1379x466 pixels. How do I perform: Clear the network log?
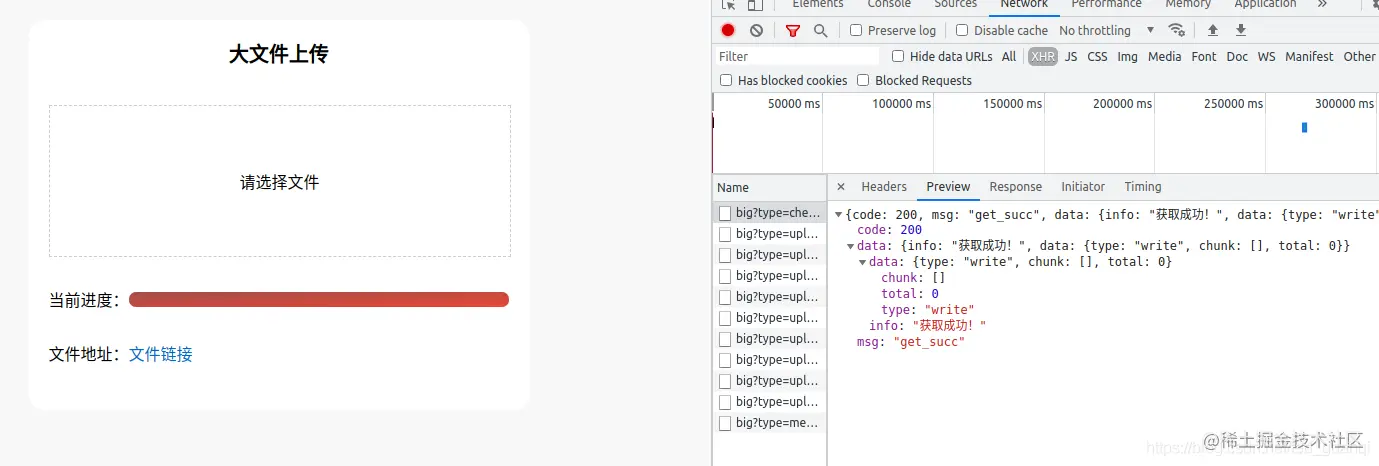coord(756,31)
